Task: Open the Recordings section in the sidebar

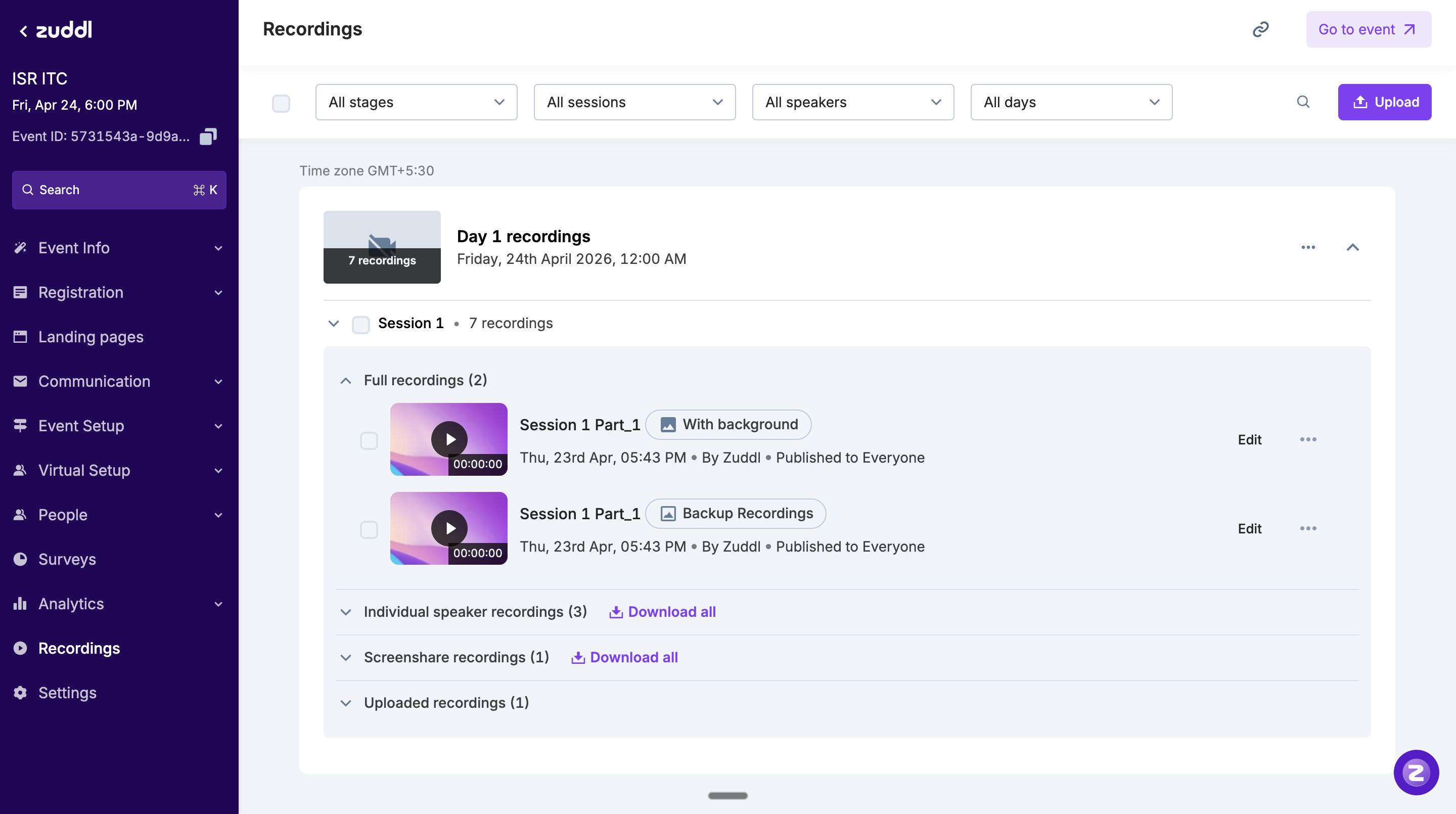Action: click(x=78, y=648)
